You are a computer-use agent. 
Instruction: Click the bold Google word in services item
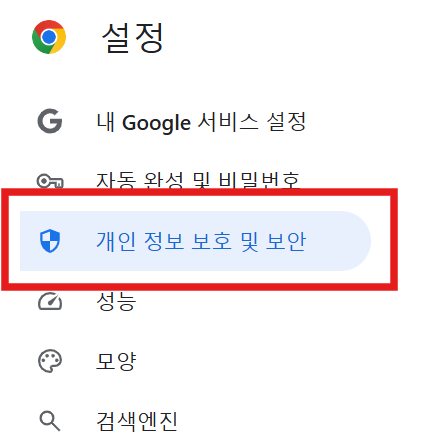(156, 123)
